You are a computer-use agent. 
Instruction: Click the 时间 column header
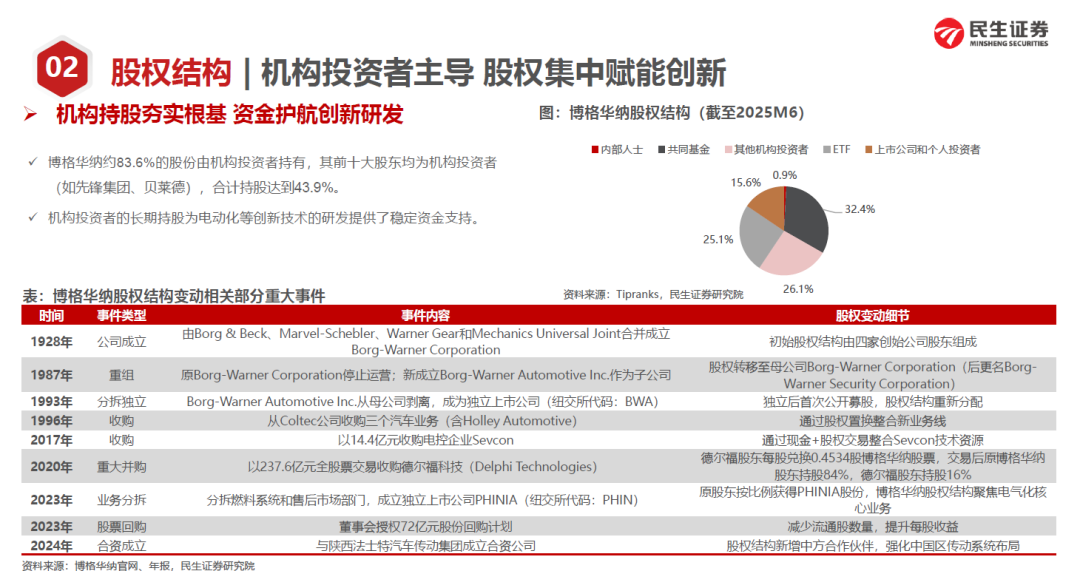pos(51,315)
